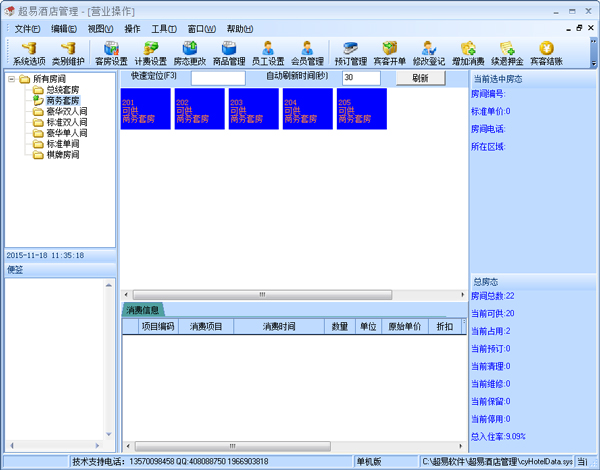The image size is (600, 470).
Task: Open the 视图(V) menu
Action: 100,29
